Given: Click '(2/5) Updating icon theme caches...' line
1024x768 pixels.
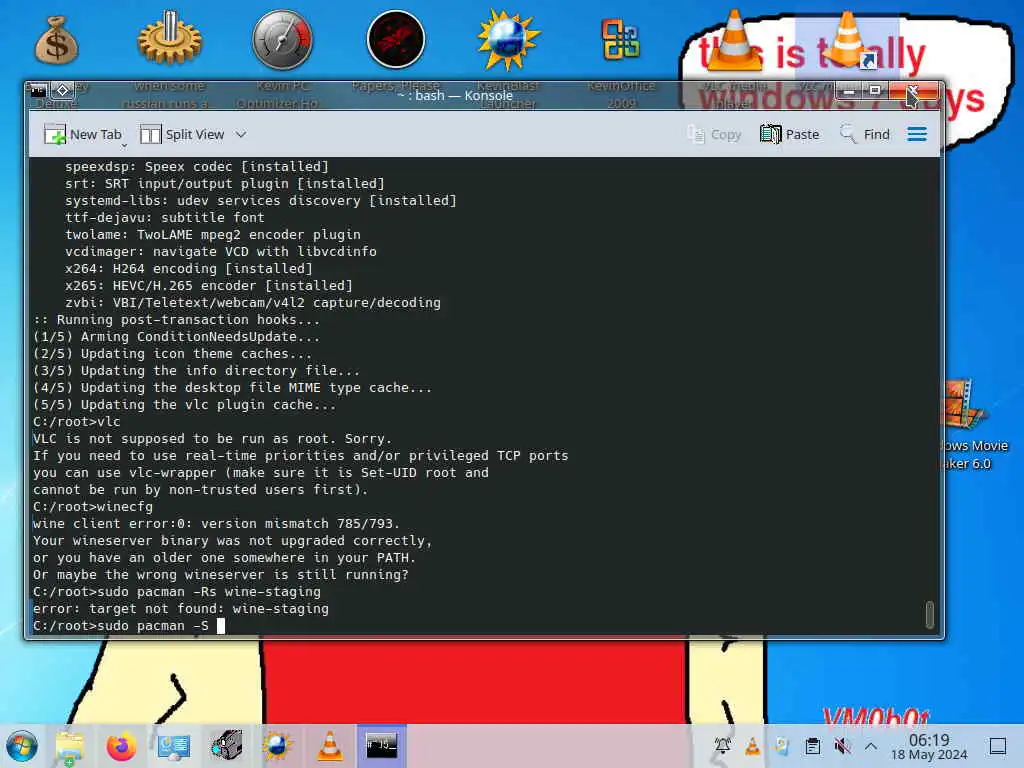Looking at the screenshot, I should [x=172, y=354].
